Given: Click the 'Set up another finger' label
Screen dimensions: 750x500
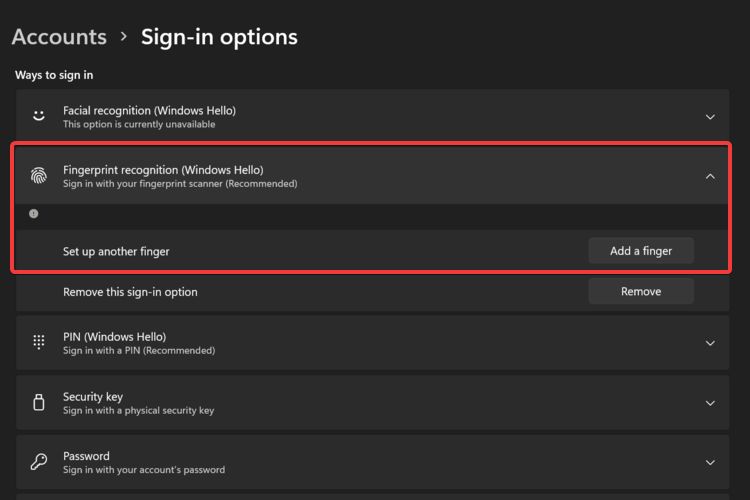Looking at the screenshot, I should tap(116, 251).
